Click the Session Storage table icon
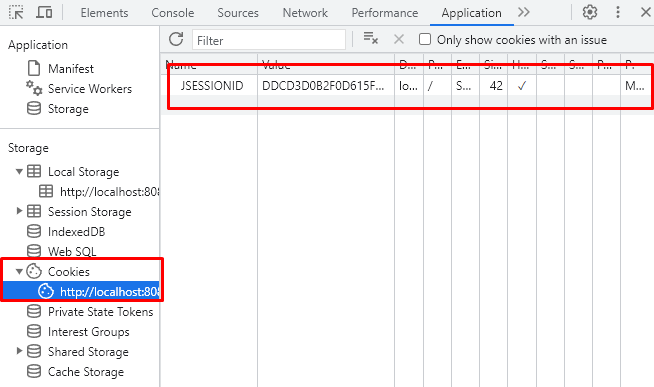 pos(34,211)
